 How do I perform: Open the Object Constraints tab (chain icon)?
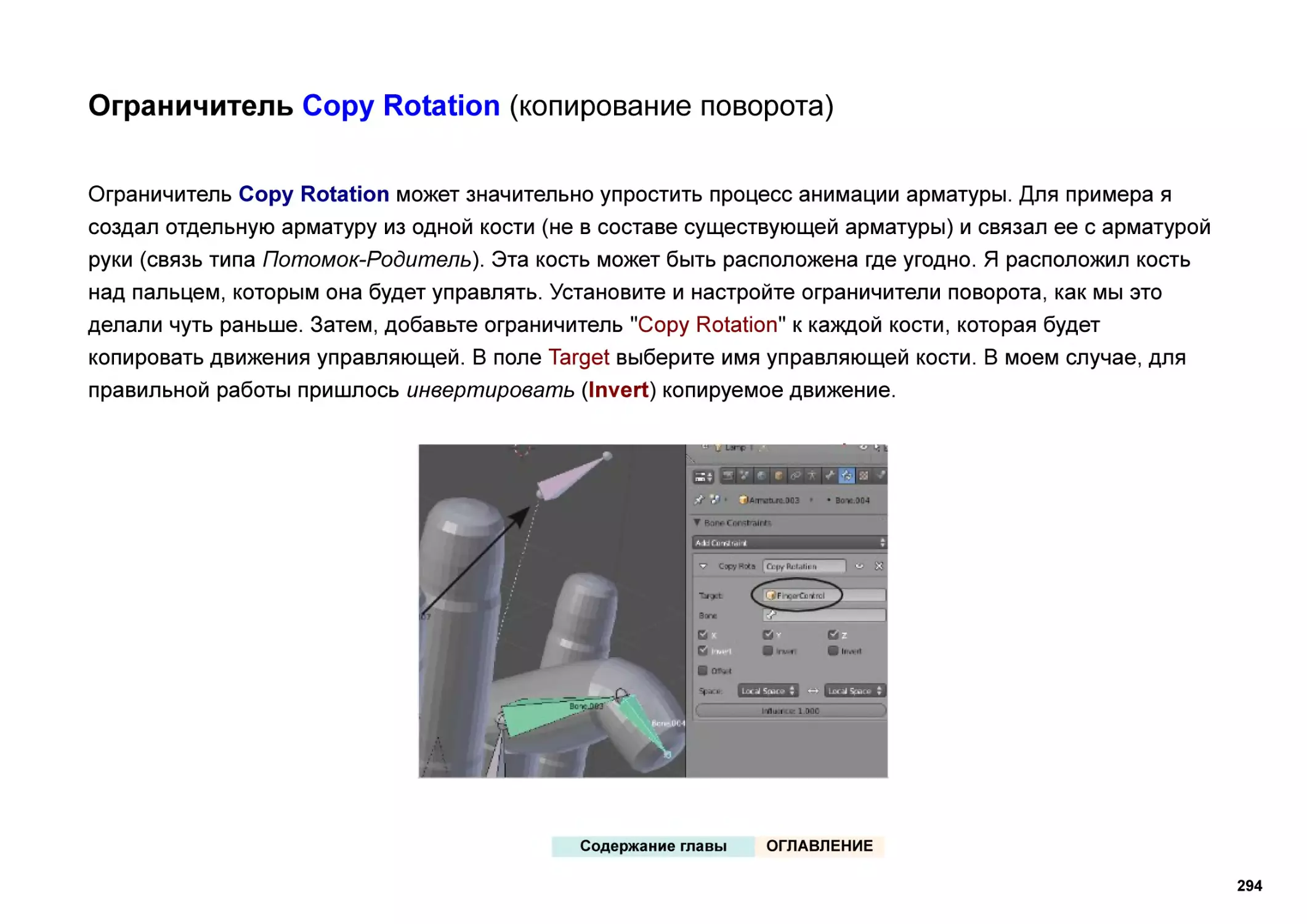(796, 476)
